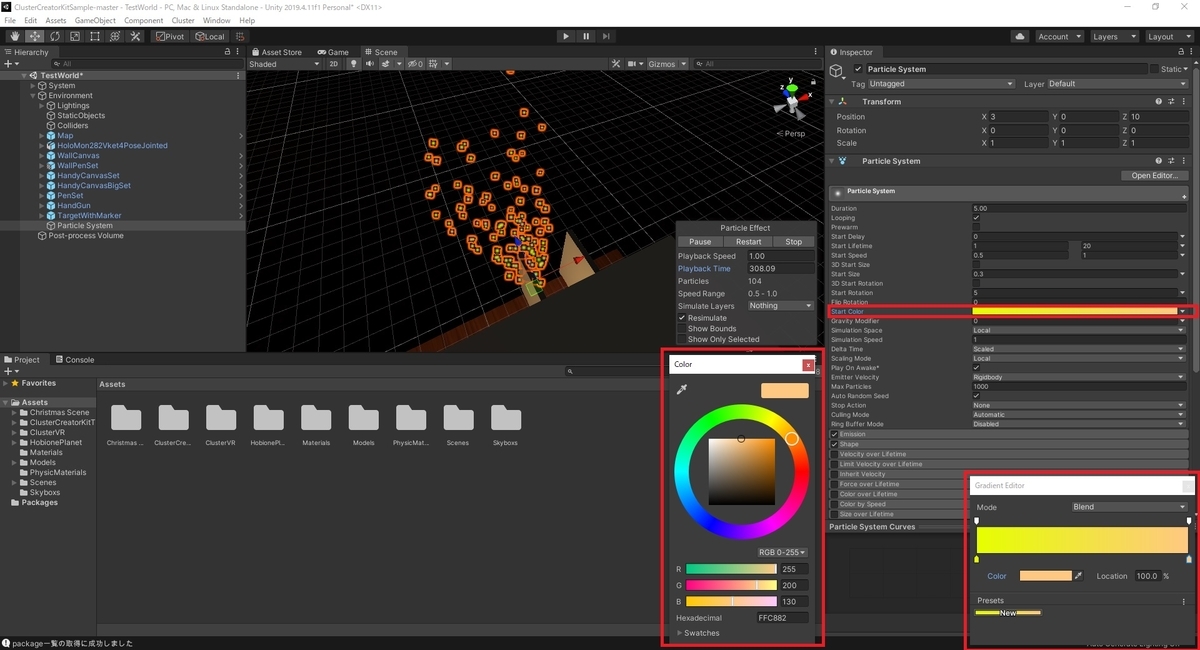Toggle scene lighting bulb icon
This screenshot has height=650, width=1200.
tap(353, 64)
